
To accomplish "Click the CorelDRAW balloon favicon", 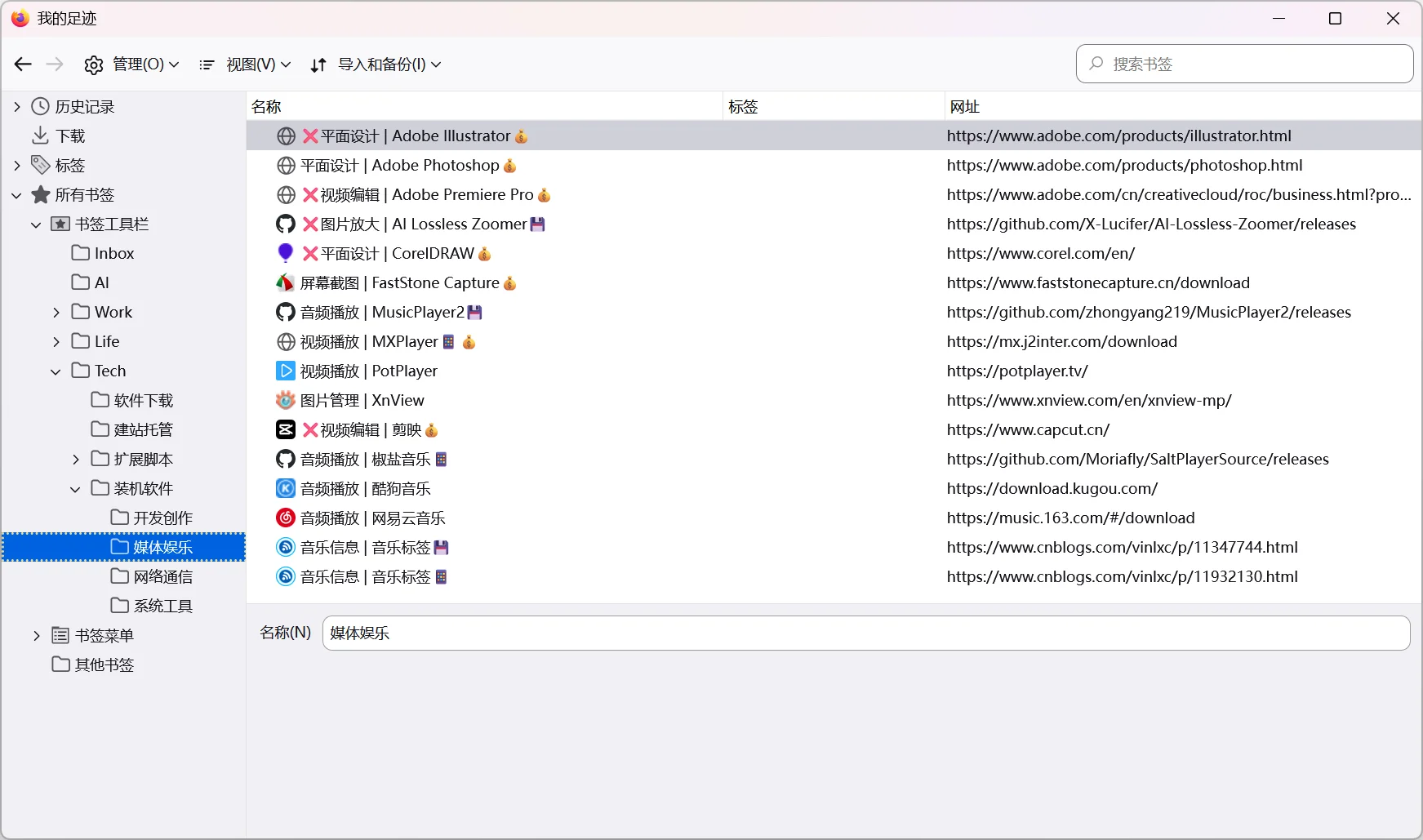I will (x=286, y=254).
